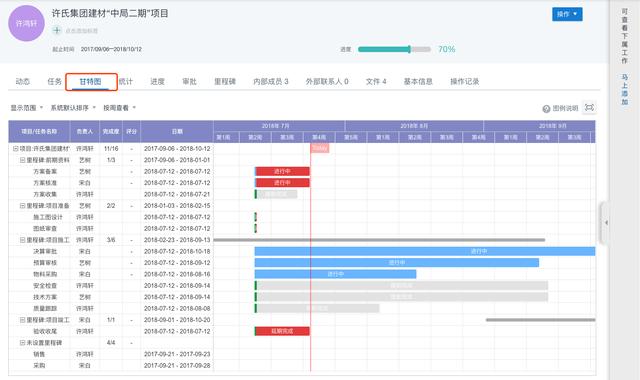This screenshot has height=380, width=640.
Task: Toggle fullscreen Gantt view icon
Action: coord(589,108)
